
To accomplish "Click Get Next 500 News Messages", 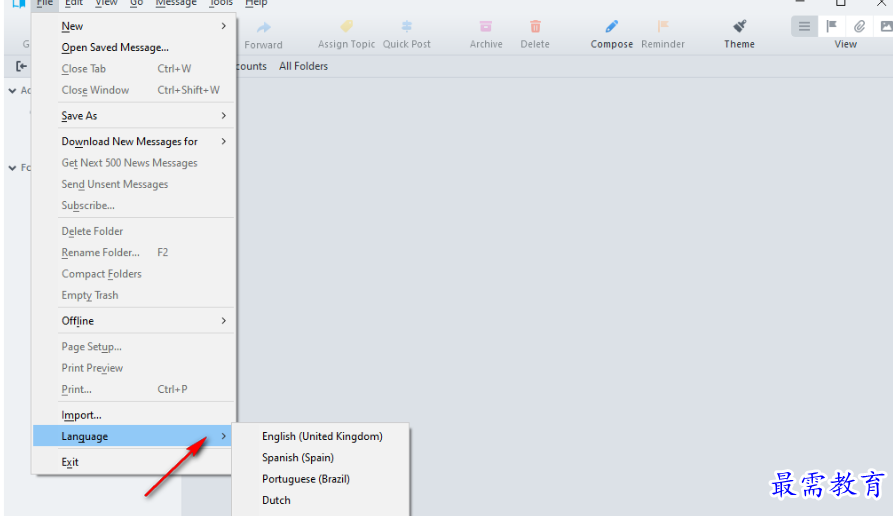I will tap(134, 163).
